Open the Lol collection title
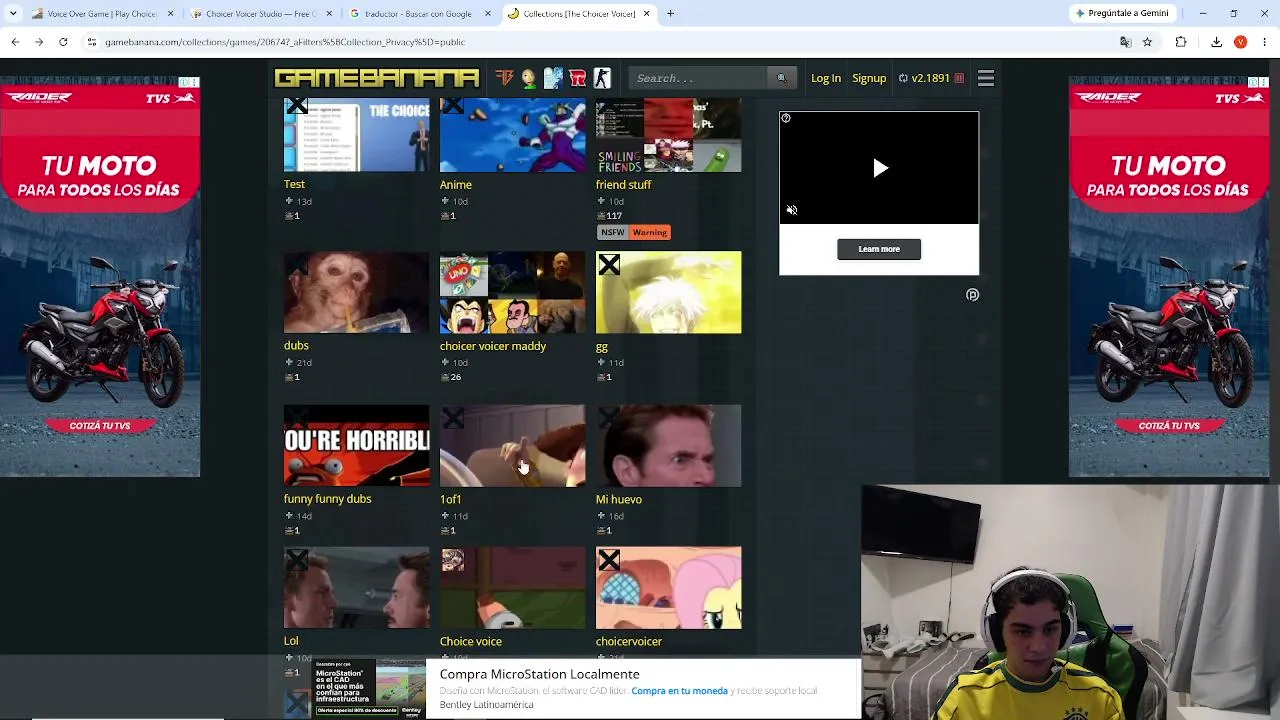This screenshot has height=720, width=1280. (291, 640)
